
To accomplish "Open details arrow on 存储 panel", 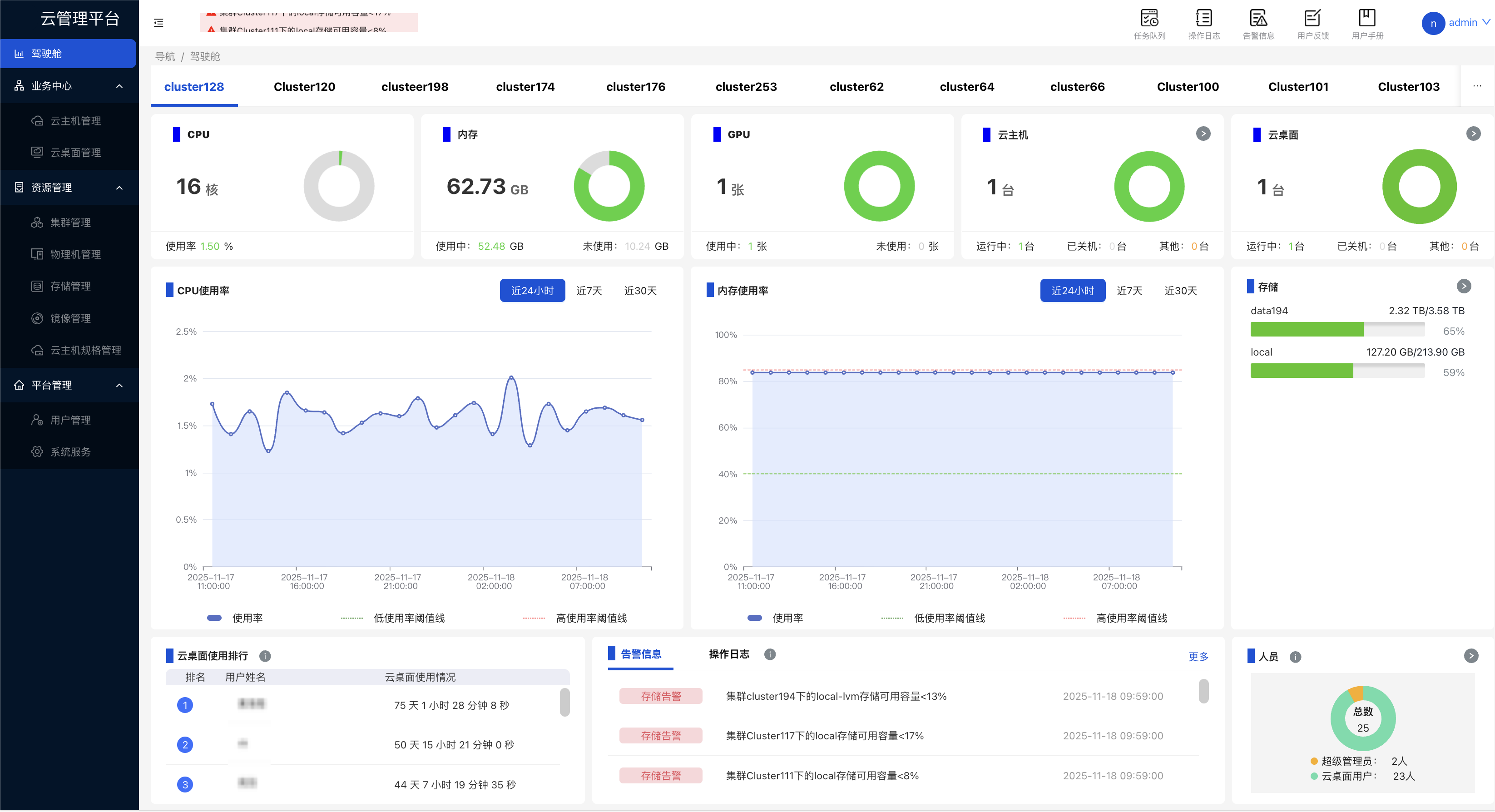I will point(1464,286).
